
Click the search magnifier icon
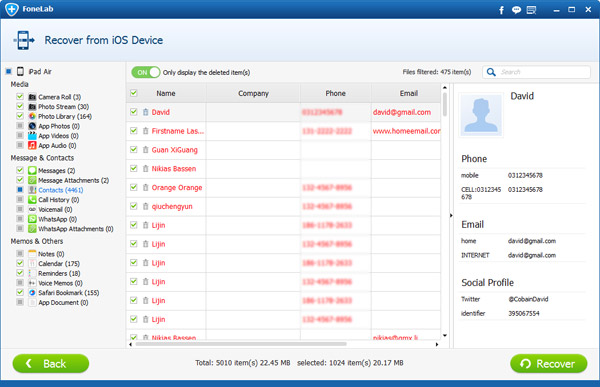[x=491, y=72]
